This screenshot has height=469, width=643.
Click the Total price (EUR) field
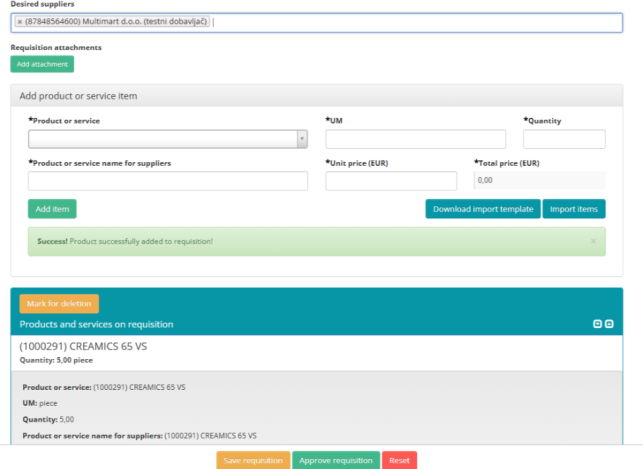pos(539,181)
